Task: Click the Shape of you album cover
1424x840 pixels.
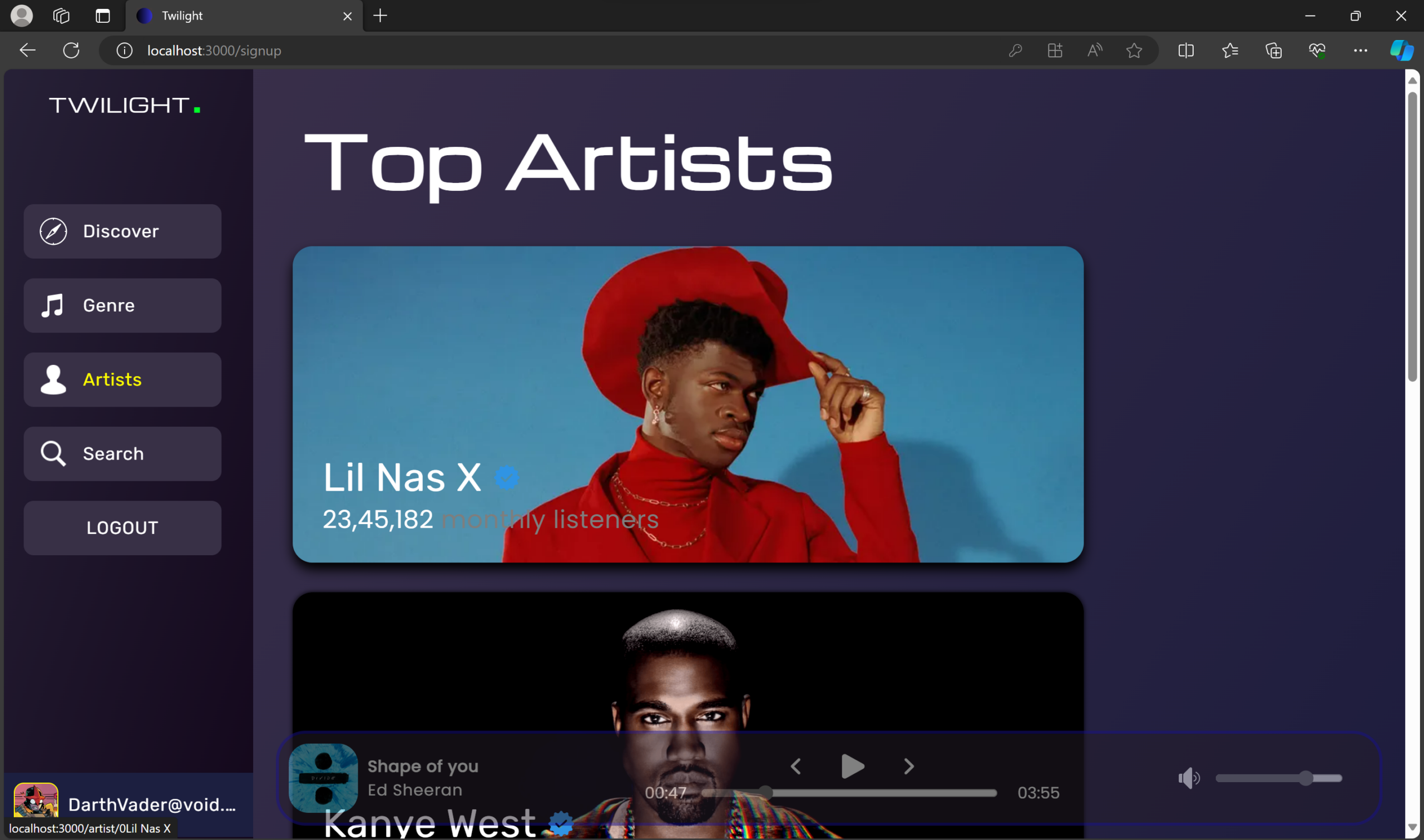Action: (323, 778)
